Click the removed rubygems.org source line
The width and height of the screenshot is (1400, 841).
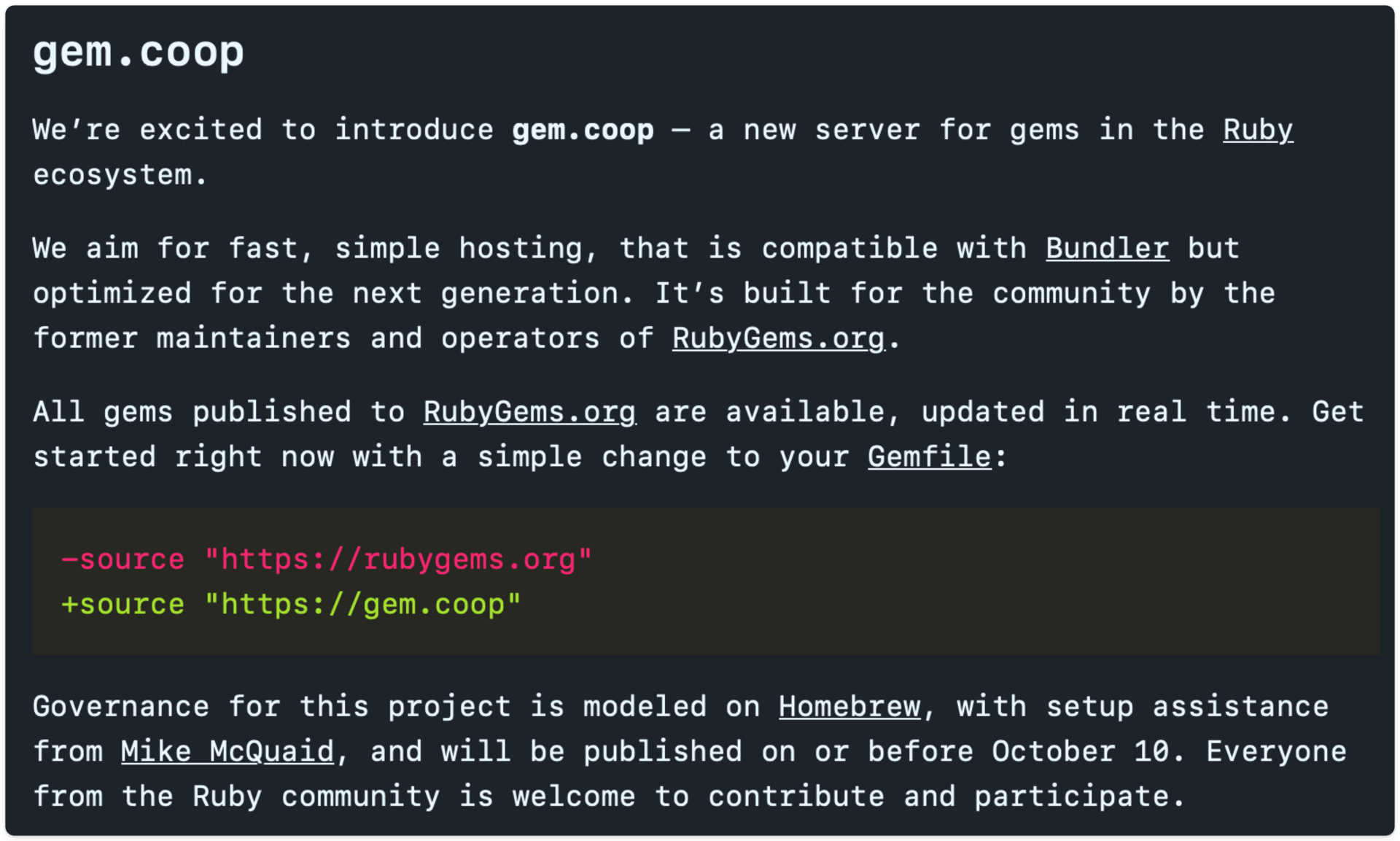coord(326,560)
